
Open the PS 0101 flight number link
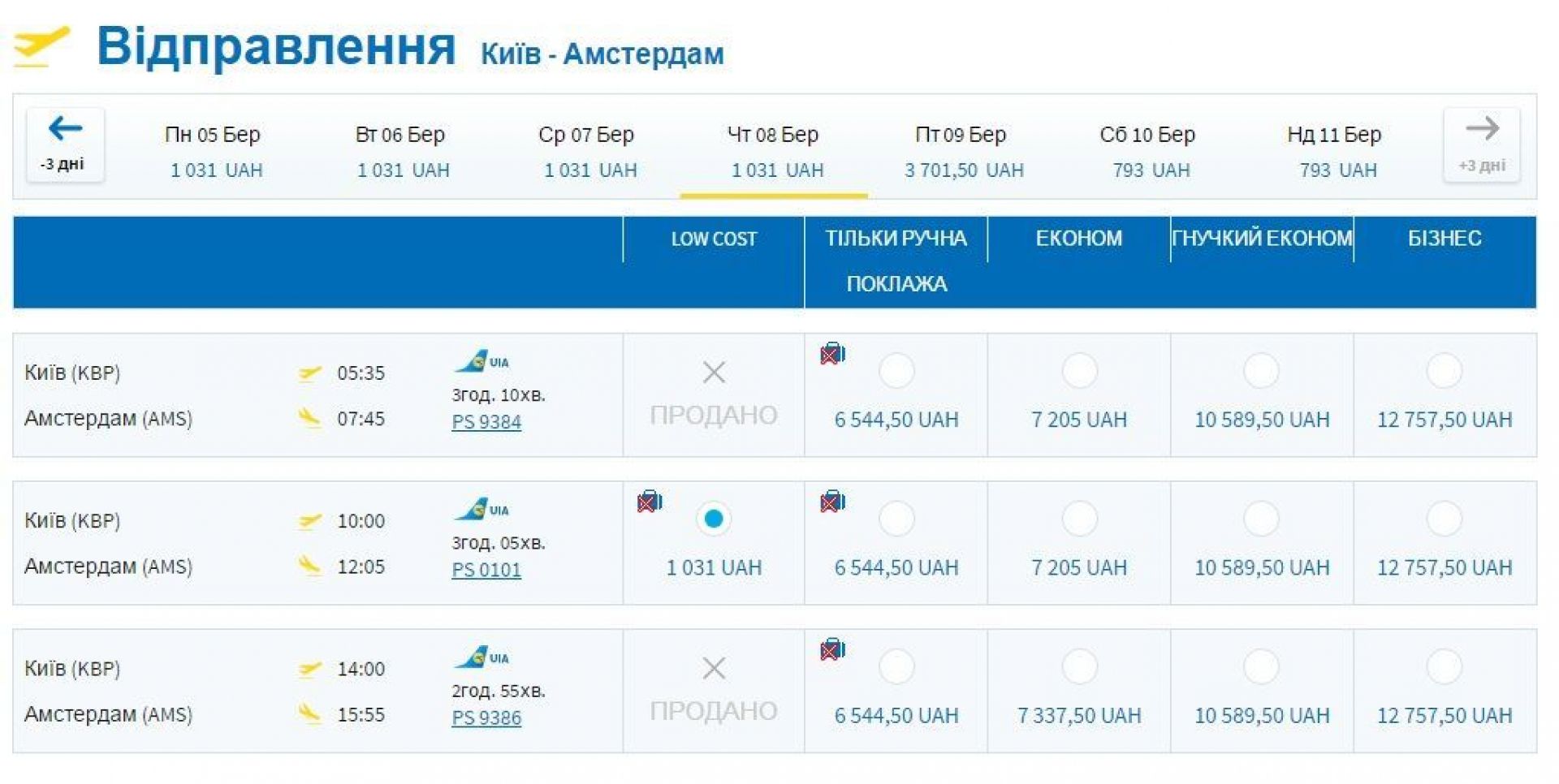486,570
